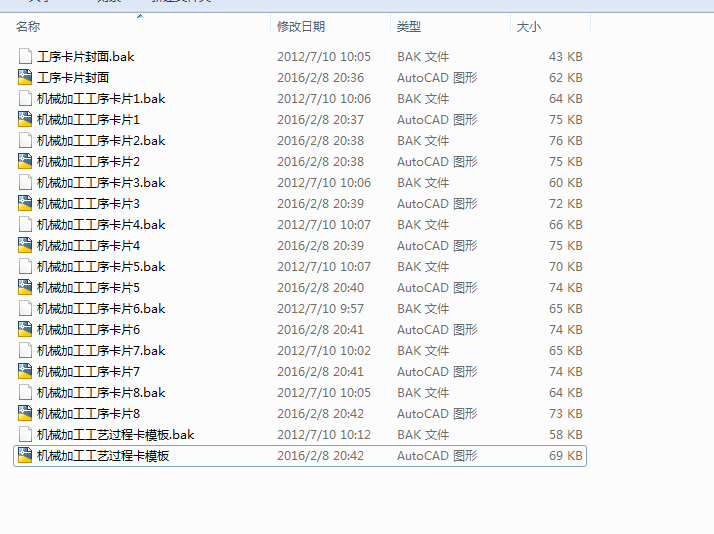Select drawing name 机械加工工序卡片5
This screenshot has height=534, width=714.
pyautogui.click(x=88, y=287)
